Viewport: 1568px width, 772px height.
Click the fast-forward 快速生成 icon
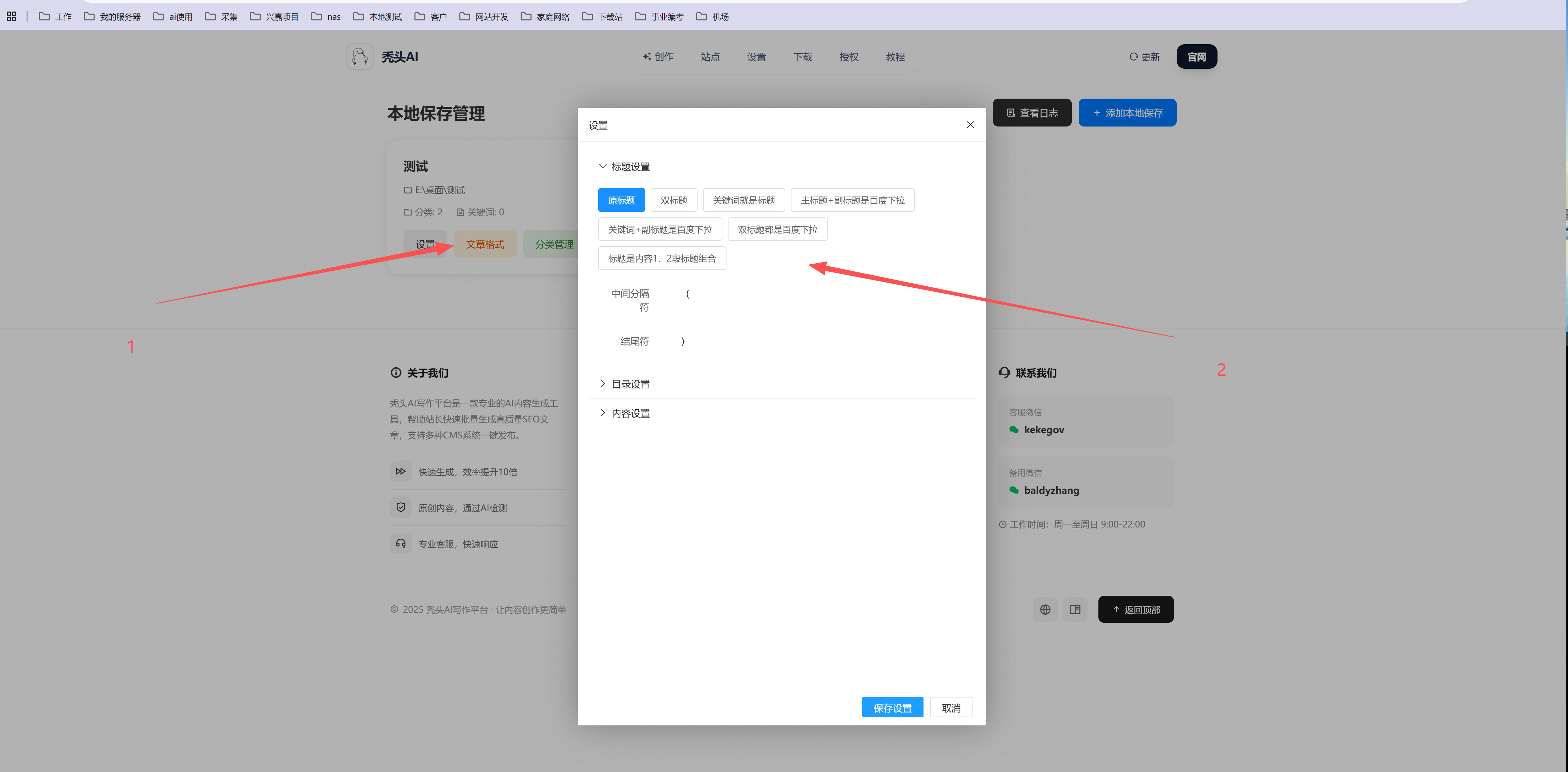[401, 471]
